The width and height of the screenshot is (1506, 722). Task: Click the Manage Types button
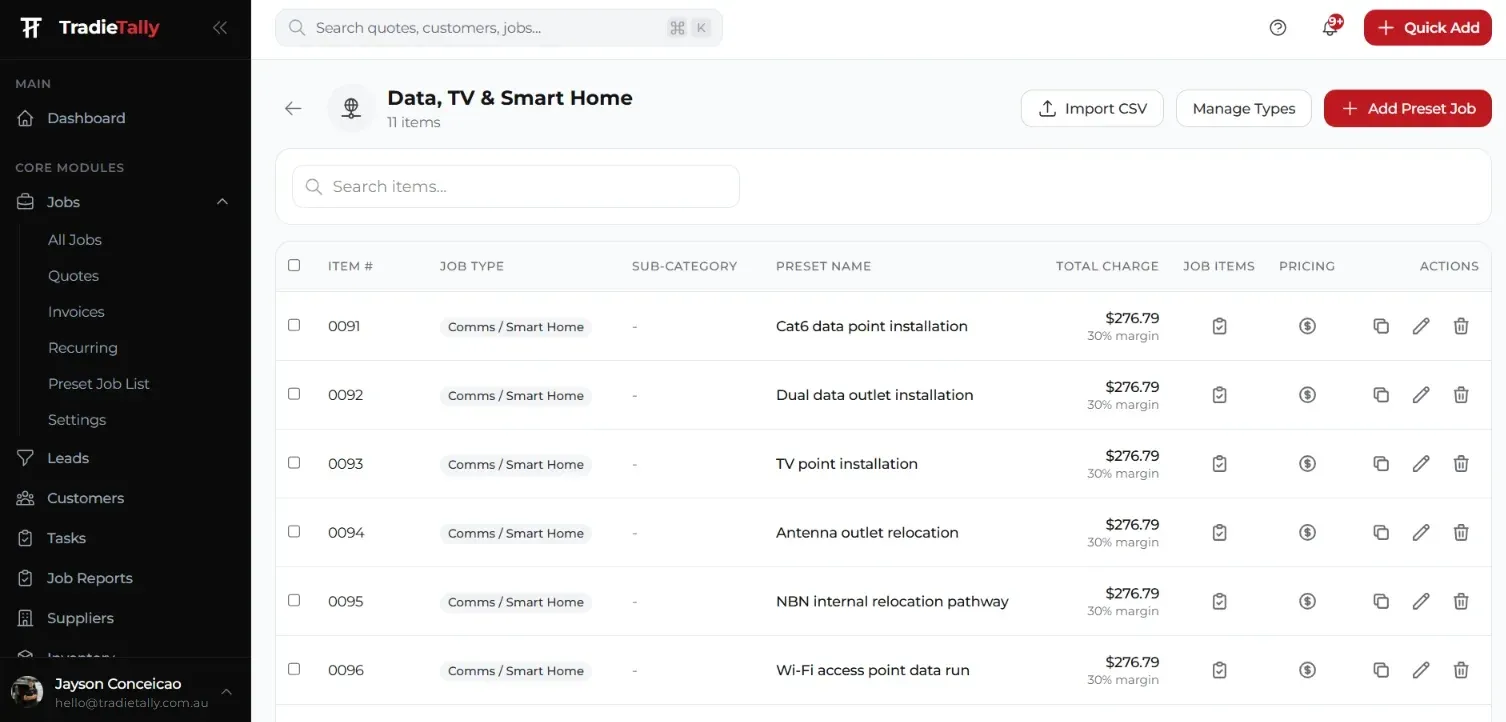click(1244, 108)
